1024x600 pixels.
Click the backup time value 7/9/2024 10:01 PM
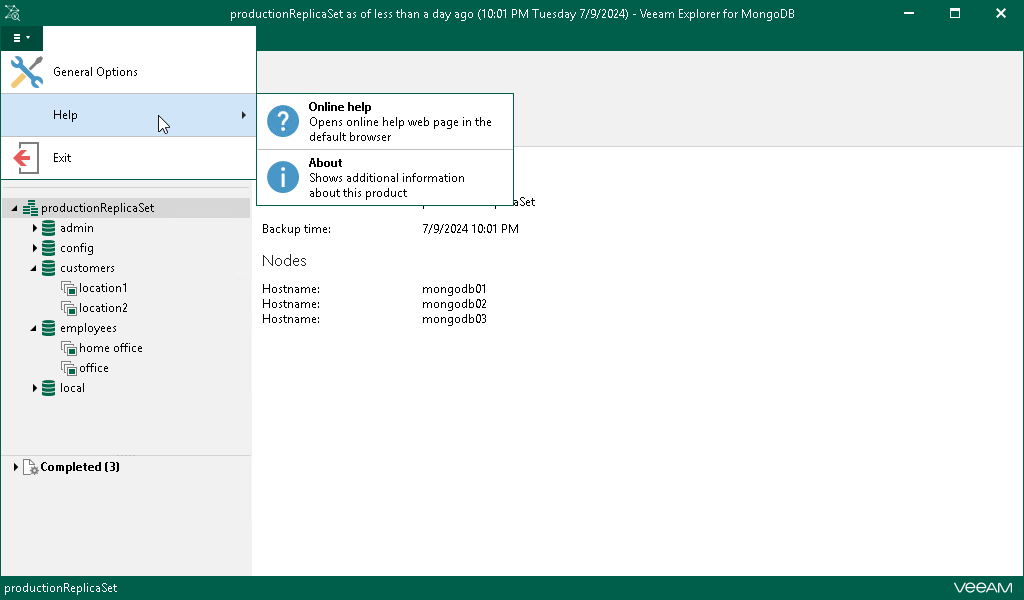470,229
